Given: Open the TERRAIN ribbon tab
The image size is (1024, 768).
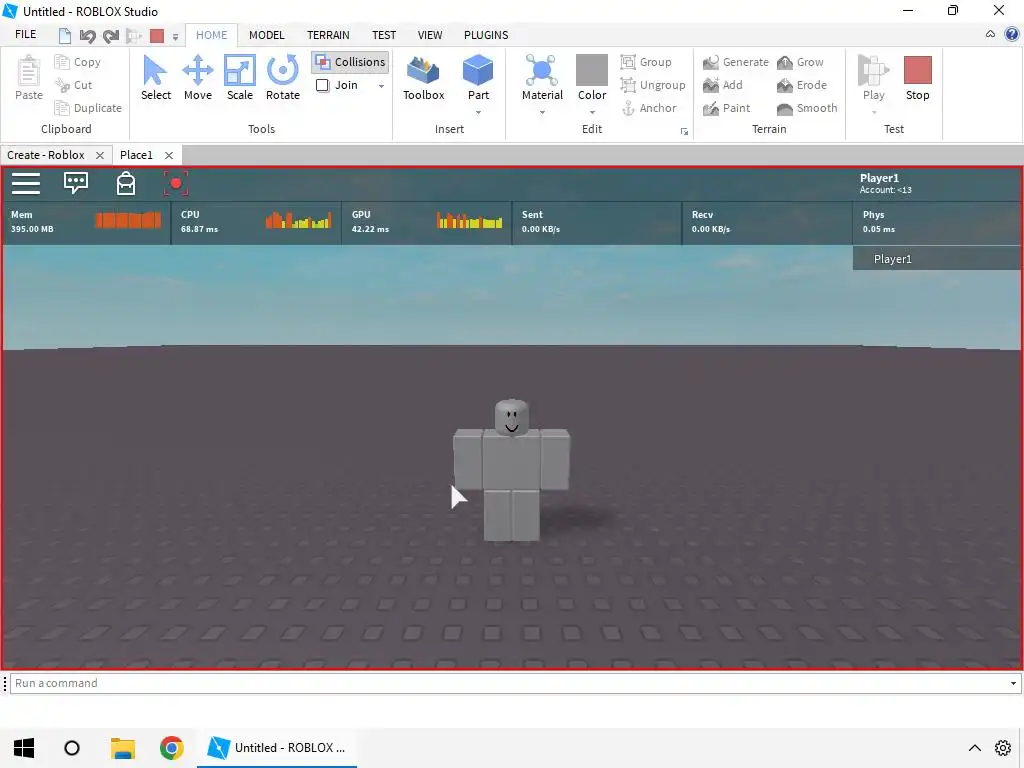Looking at the screenshot, I should pyautogui.click(x=328, y=35).
